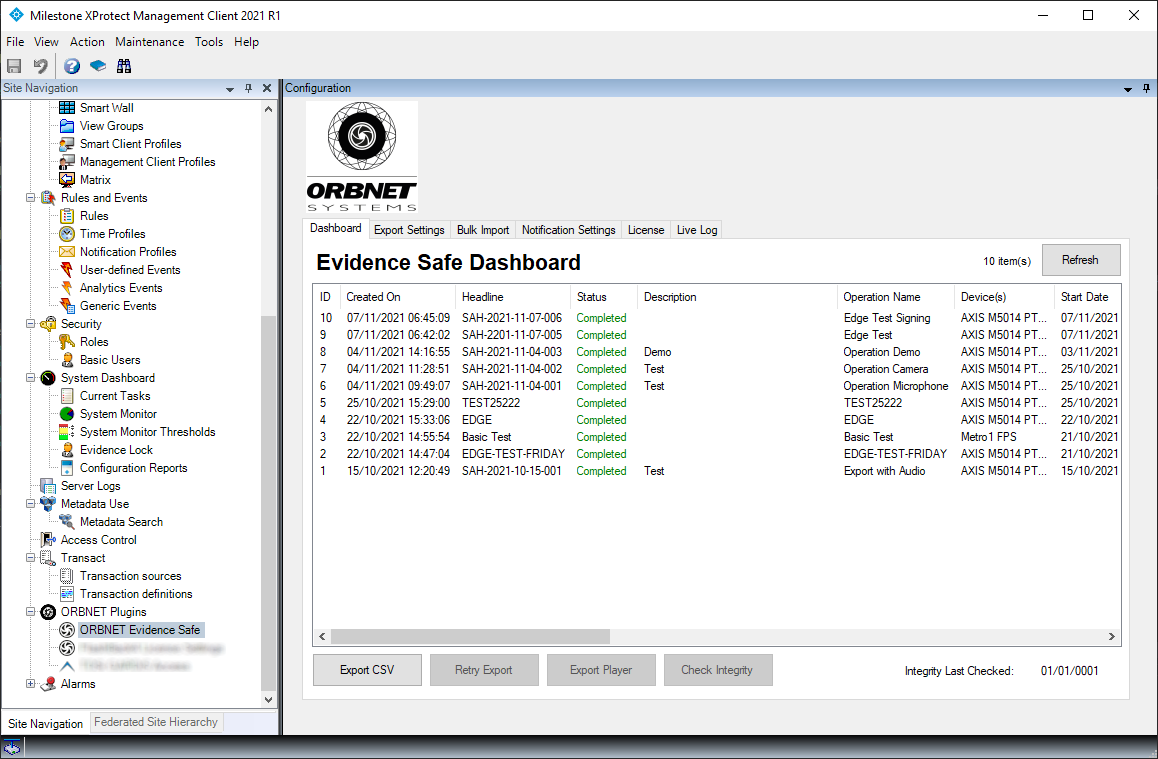Screen dimensions: 1158x759
Task: Click the binoculars search toolbar icon
Action: tap(124, 66)
